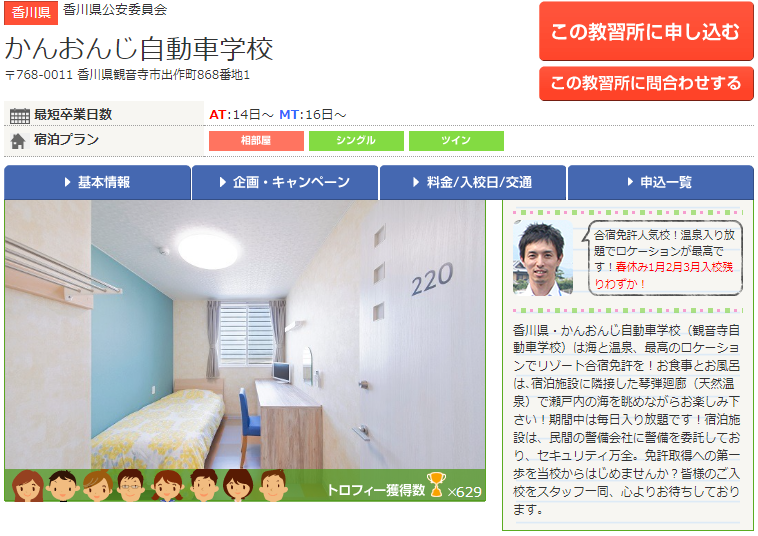Viewport: 758px width, 536px height.
Task: Click この教習所に問合わせする button
Action: (646, 83)
